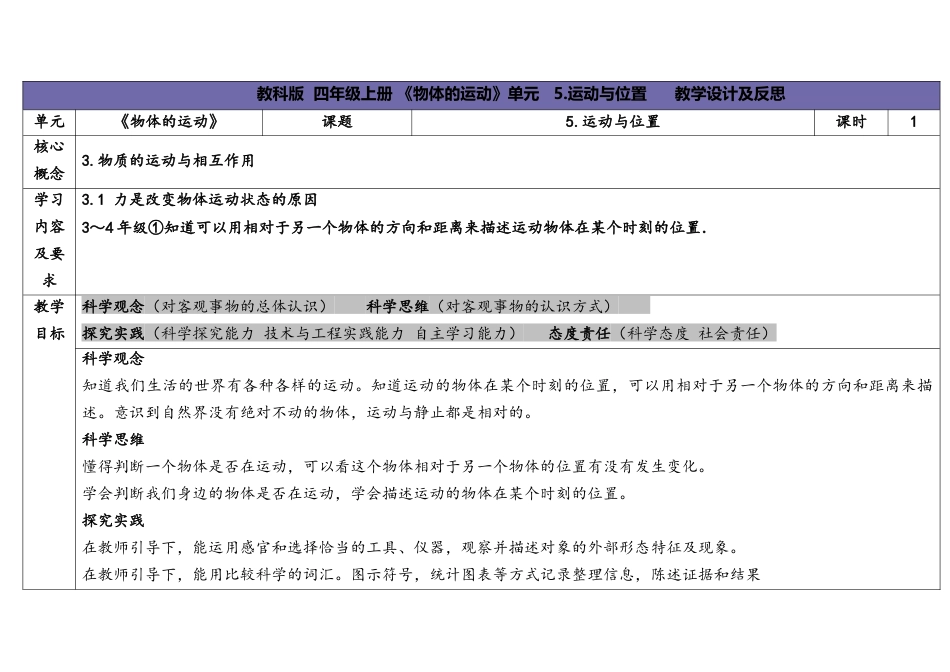950x672 pixels.
Task: Click the bold '探究实践' subheading
Action: (113, 521)
